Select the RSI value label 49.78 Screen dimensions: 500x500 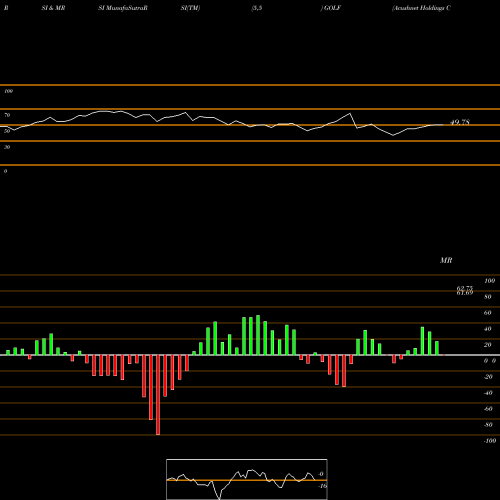[x=460, y=122]
